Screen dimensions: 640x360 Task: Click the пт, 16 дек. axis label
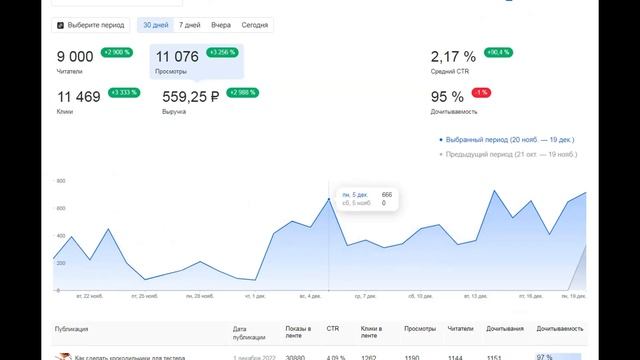[x=531, y=296]
